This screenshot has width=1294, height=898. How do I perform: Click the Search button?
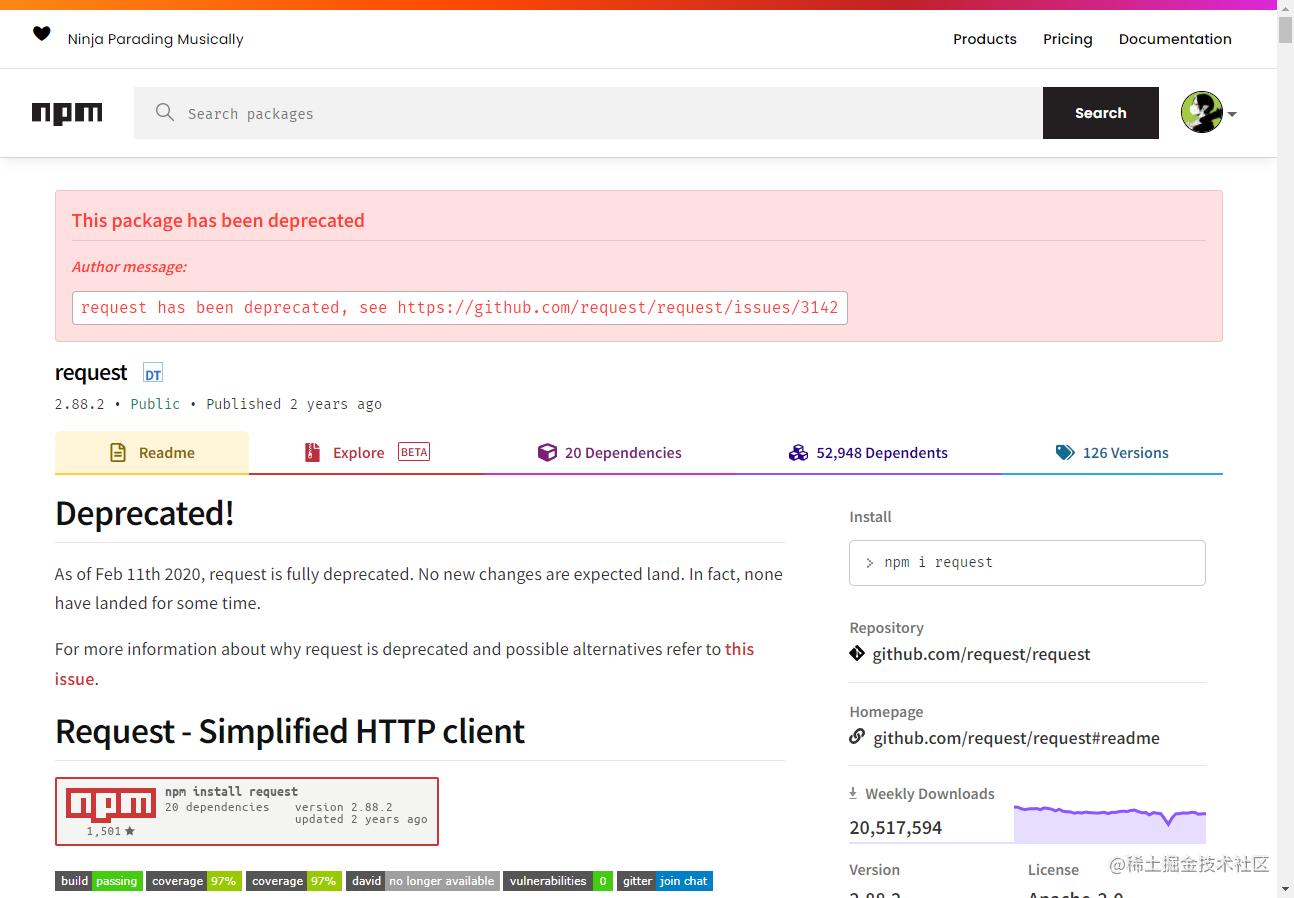point(1101,113)
